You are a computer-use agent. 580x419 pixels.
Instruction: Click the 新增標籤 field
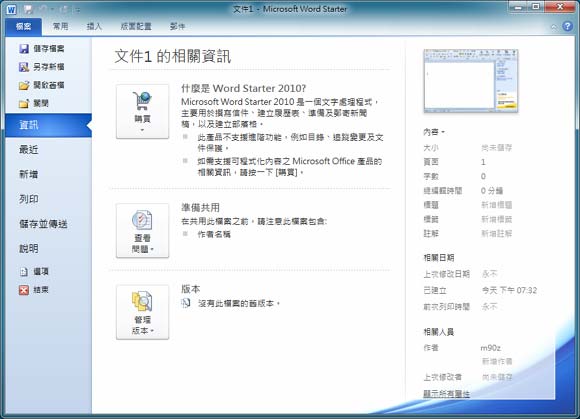point(496,219)
